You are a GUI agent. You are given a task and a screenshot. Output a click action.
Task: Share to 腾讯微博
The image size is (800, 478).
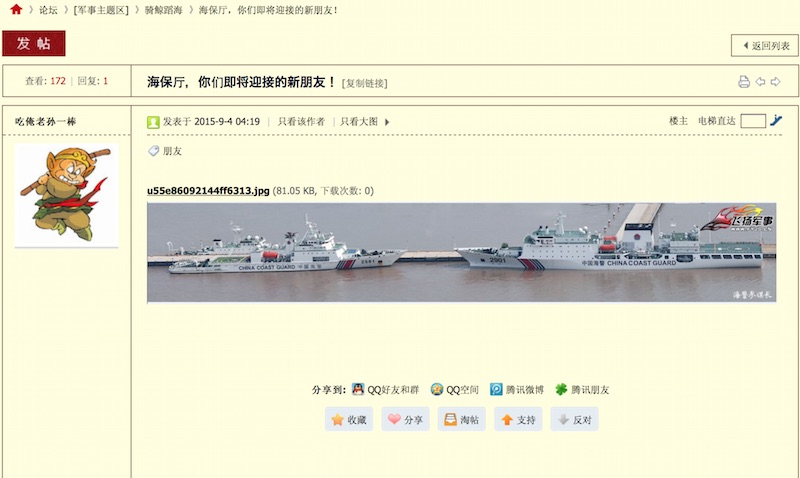[x=517, y=390]
